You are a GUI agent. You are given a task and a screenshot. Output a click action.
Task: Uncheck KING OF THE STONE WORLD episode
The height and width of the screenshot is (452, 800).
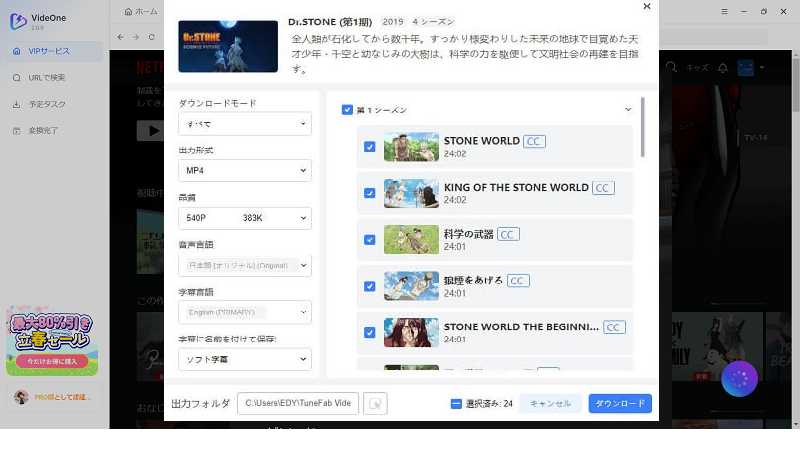370,193
